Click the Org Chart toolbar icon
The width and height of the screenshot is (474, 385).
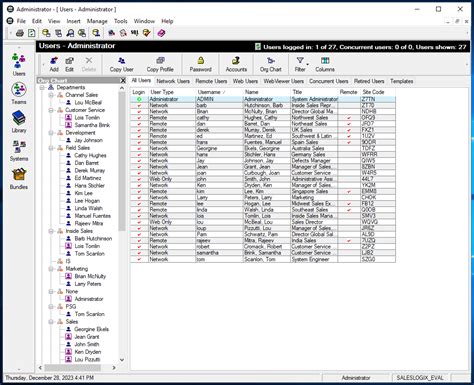[271, 61]
